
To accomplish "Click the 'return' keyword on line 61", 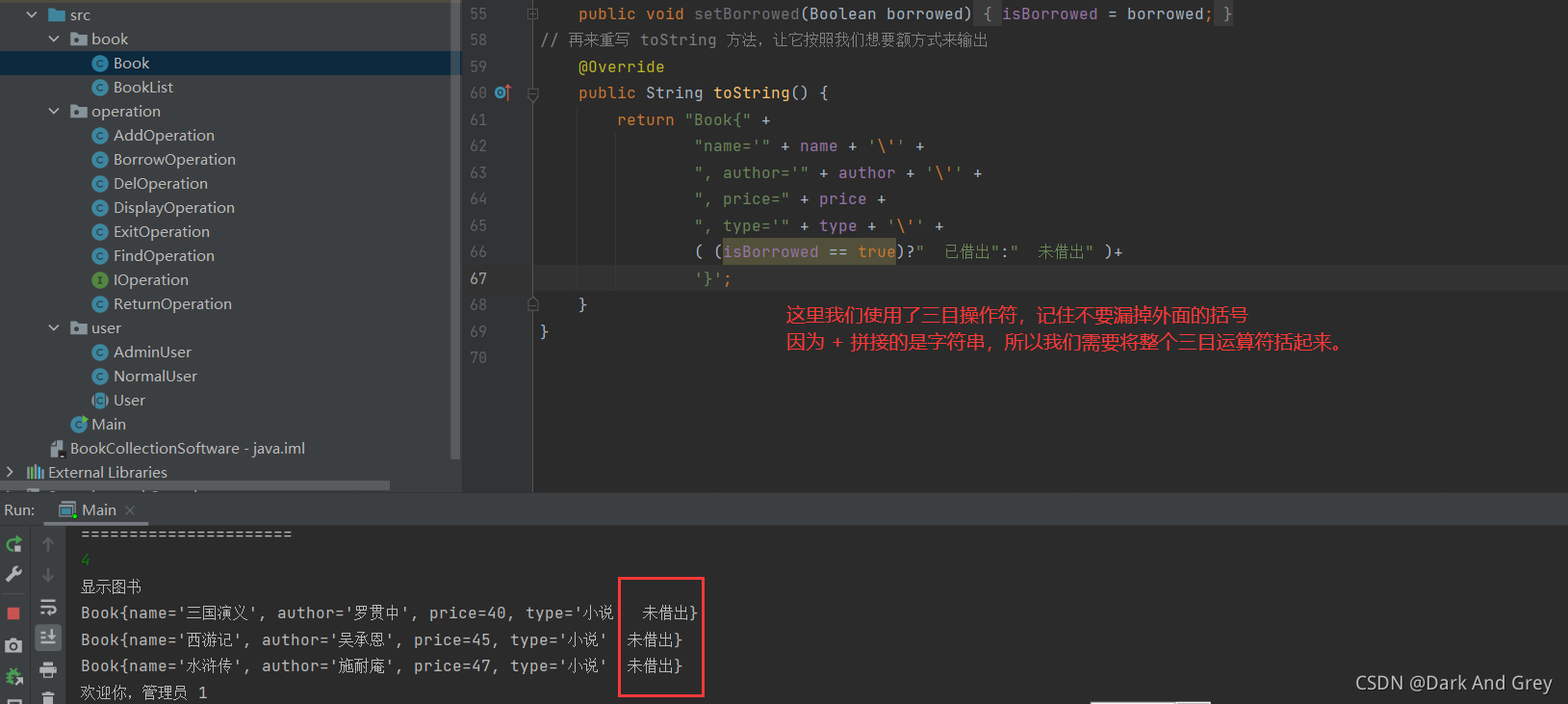I will point(645,120).
